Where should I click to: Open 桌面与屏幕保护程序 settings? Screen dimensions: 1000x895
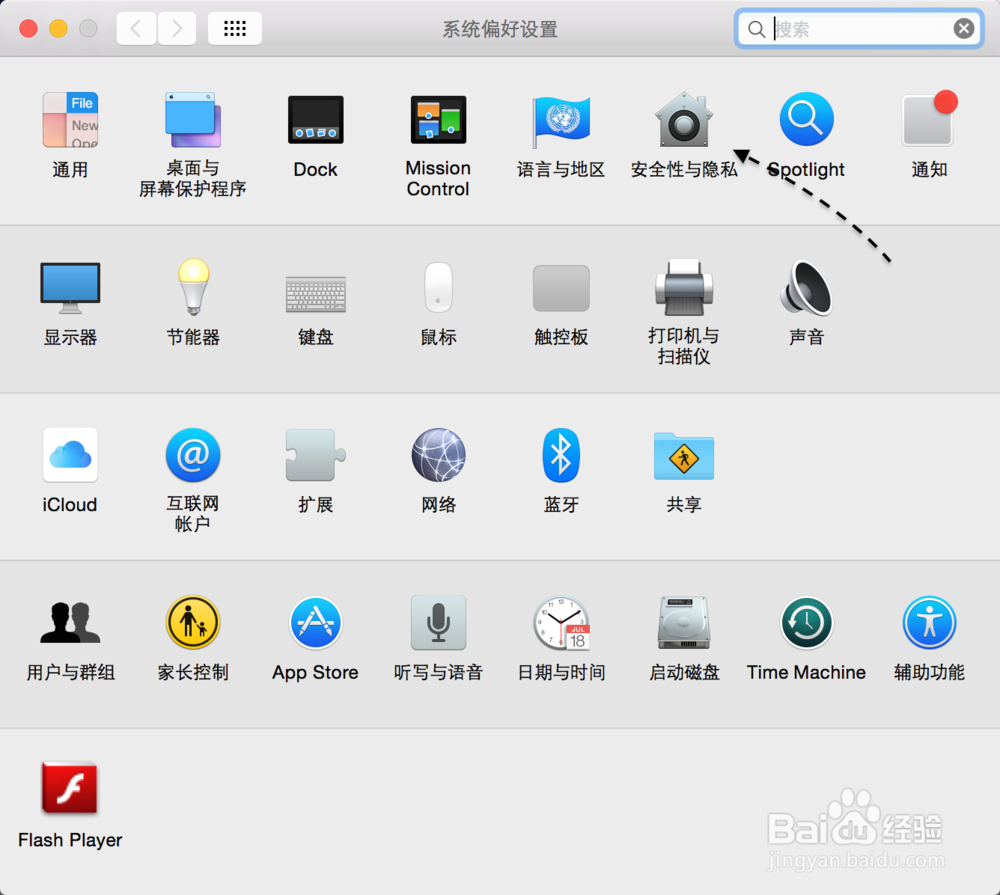(192, 119)
